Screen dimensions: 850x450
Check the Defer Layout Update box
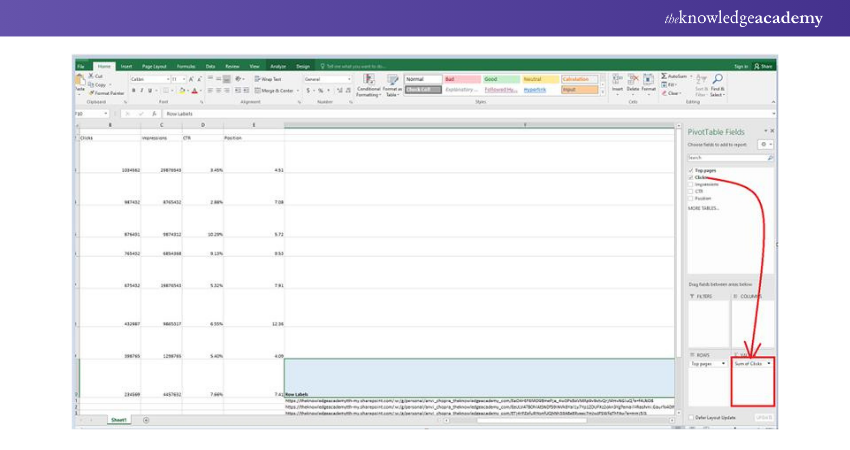pos(690,417)
